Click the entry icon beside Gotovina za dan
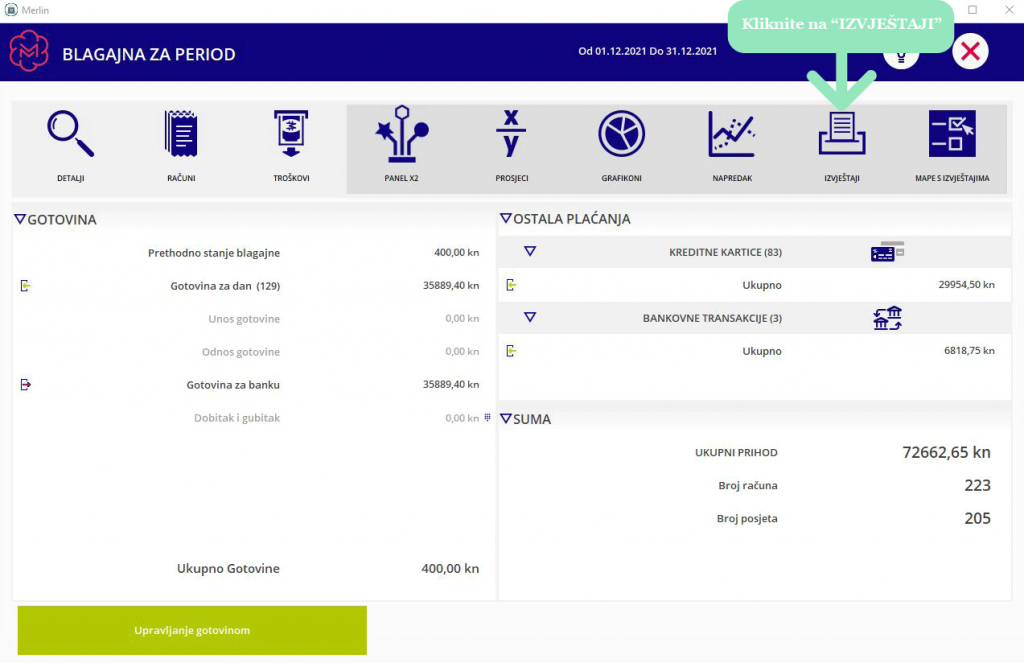This screenshot has width=1024, height=663. tap(25, 285)
